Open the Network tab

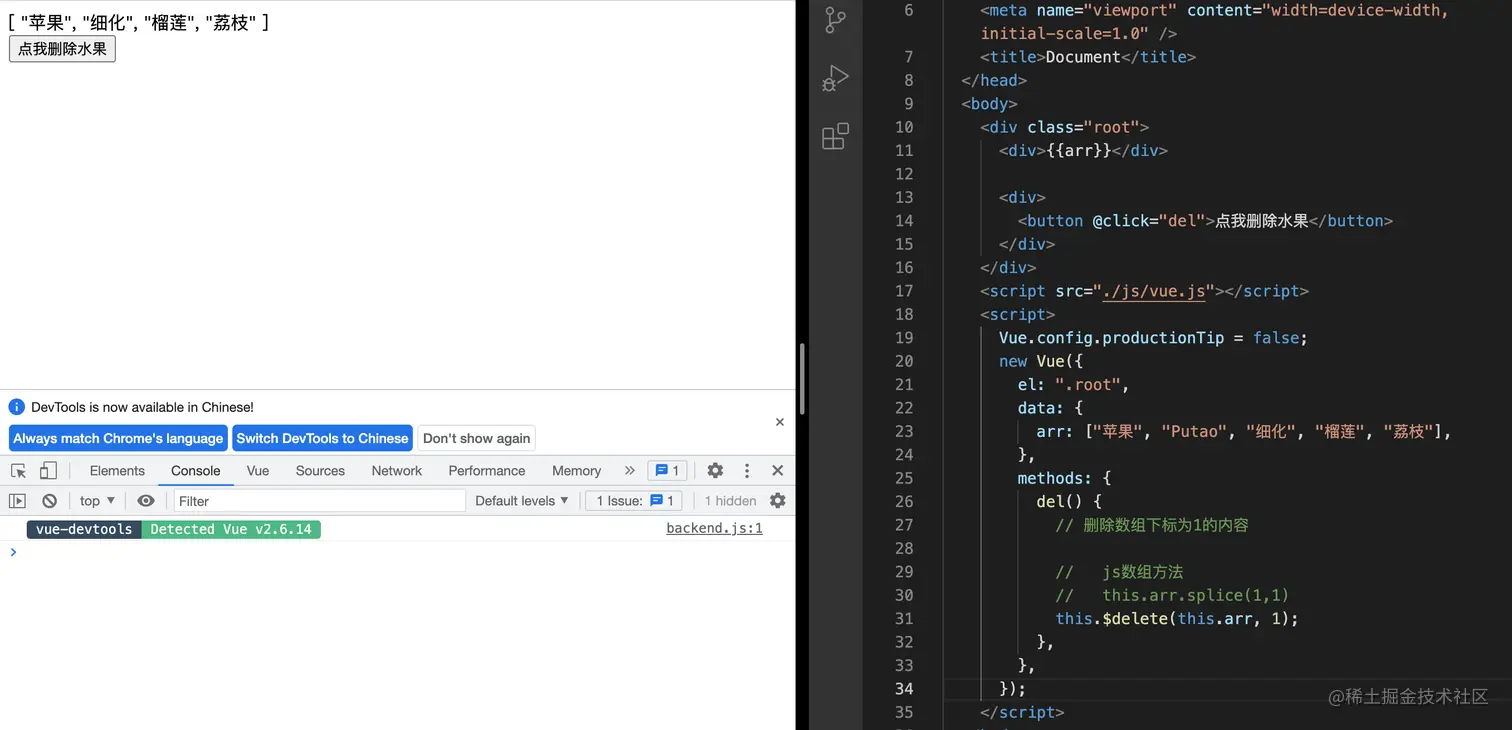tap(397, 471)
